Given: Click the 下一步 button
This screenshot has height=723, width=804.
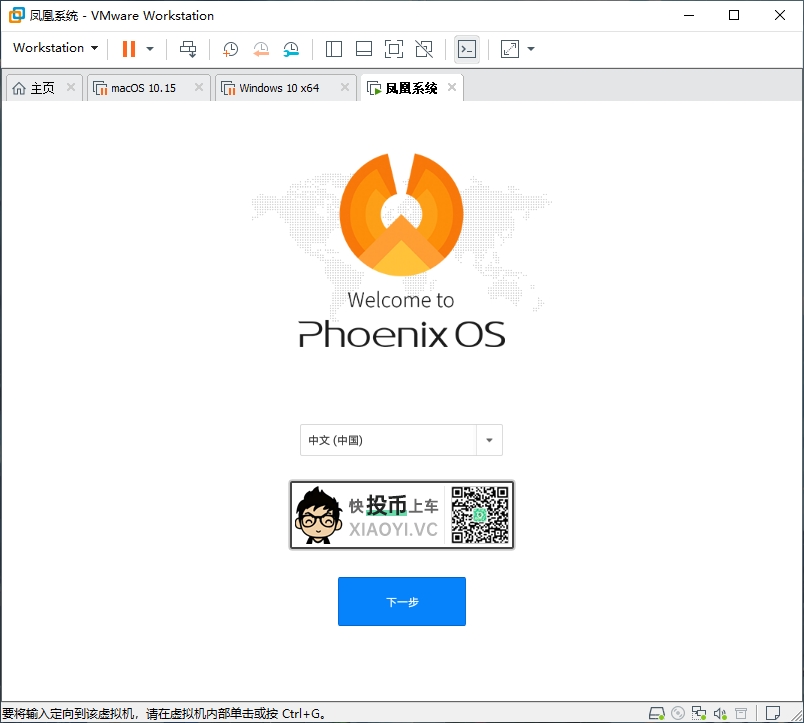Looking at the screenshot, I should tap(402, 601).
